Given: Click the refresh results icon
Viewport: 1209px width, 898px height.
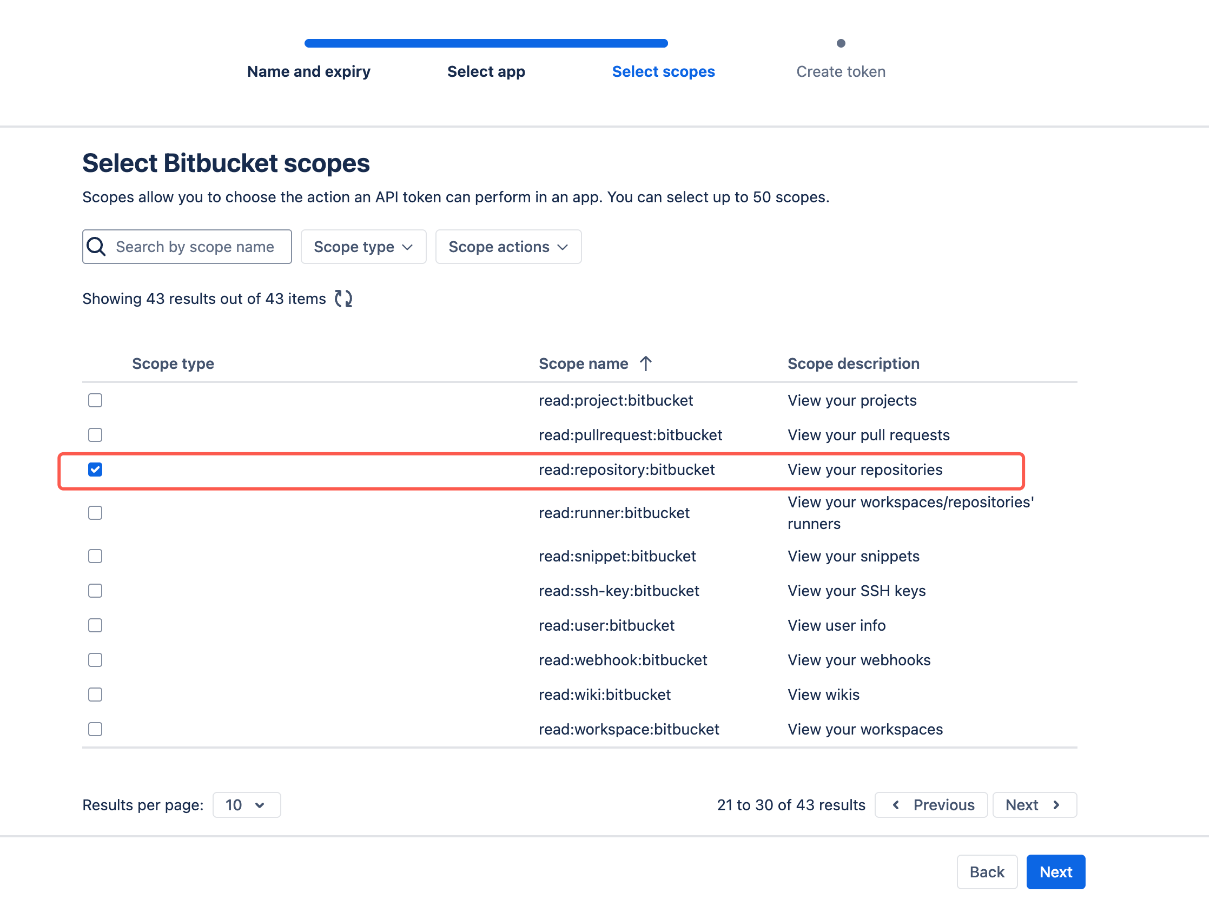Looking at the screenshot, I should (344, 298).
